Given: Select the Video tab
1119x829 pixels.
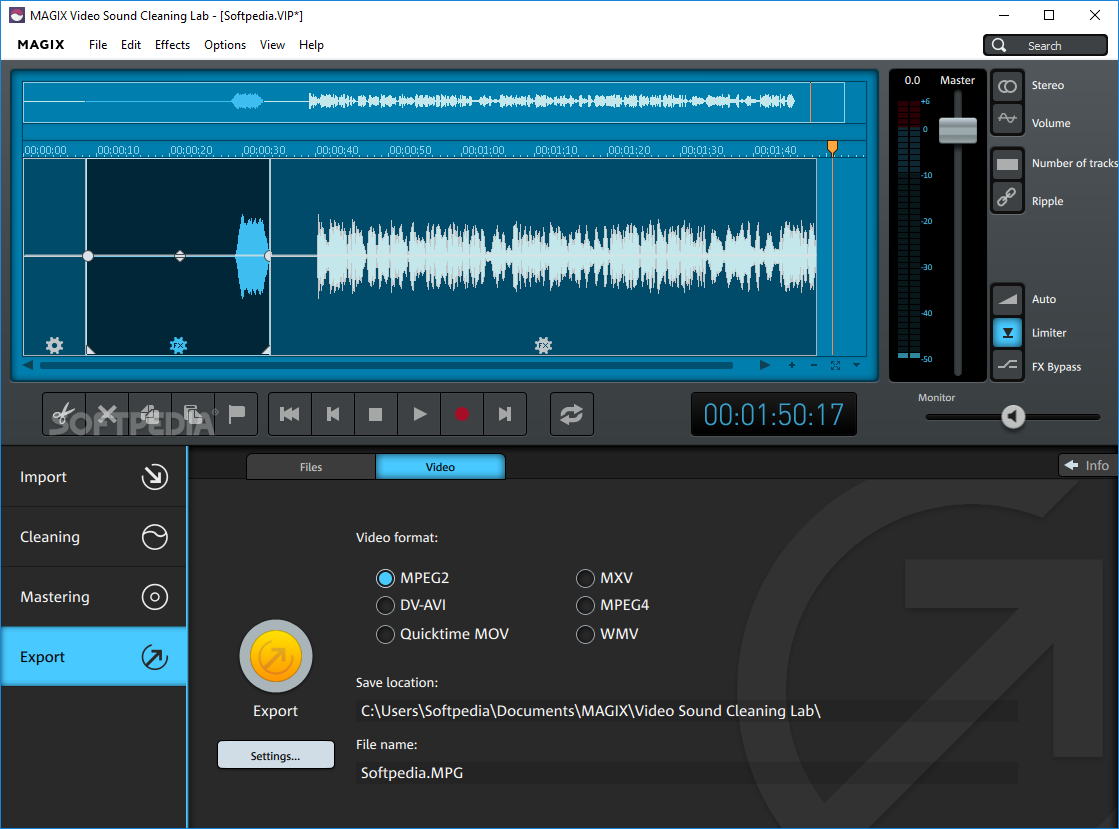Looking at the screenshot, I should click(x=440, y=467).
